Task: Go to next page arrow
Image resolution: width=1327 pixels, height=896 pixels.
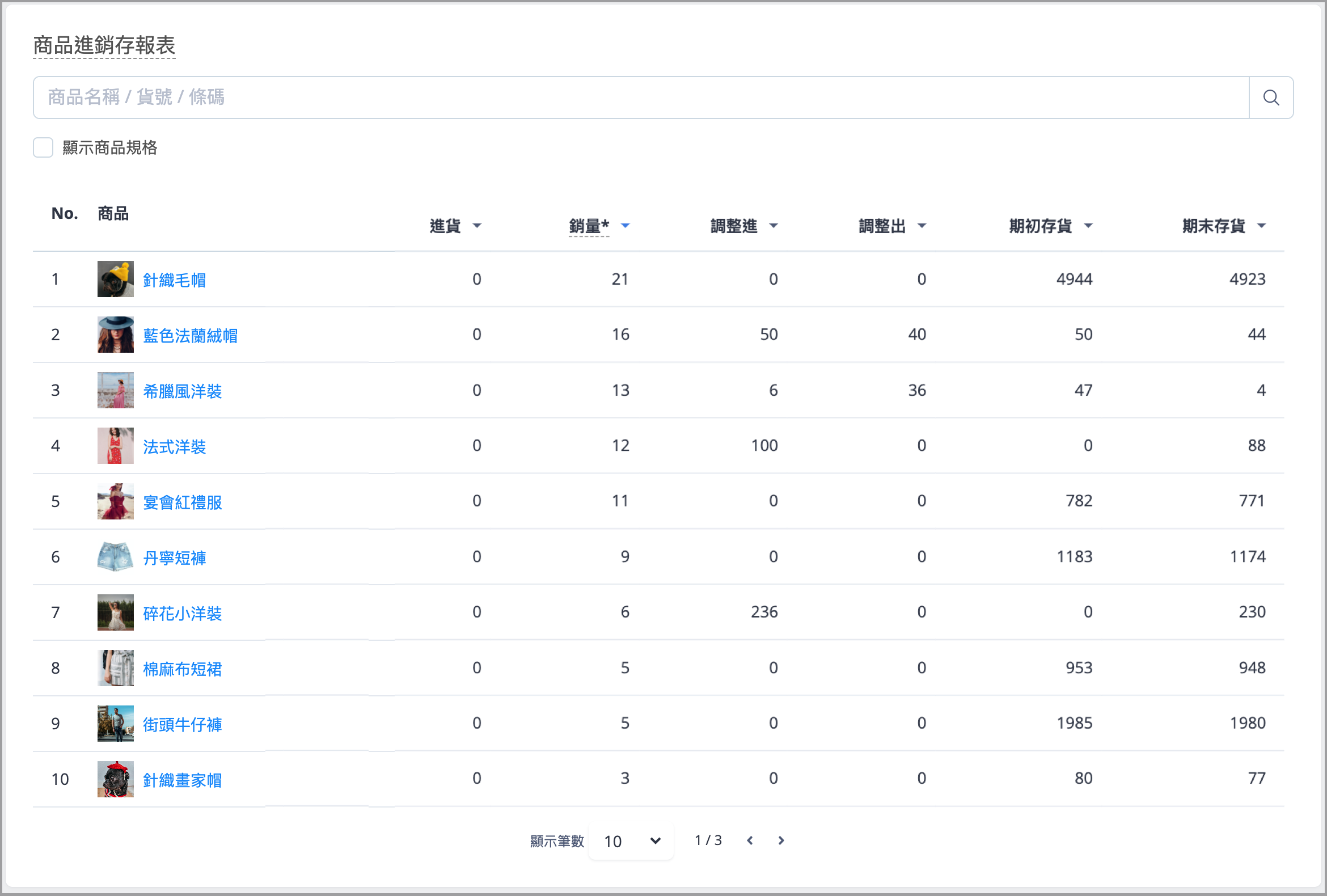Action: point(781,840)
